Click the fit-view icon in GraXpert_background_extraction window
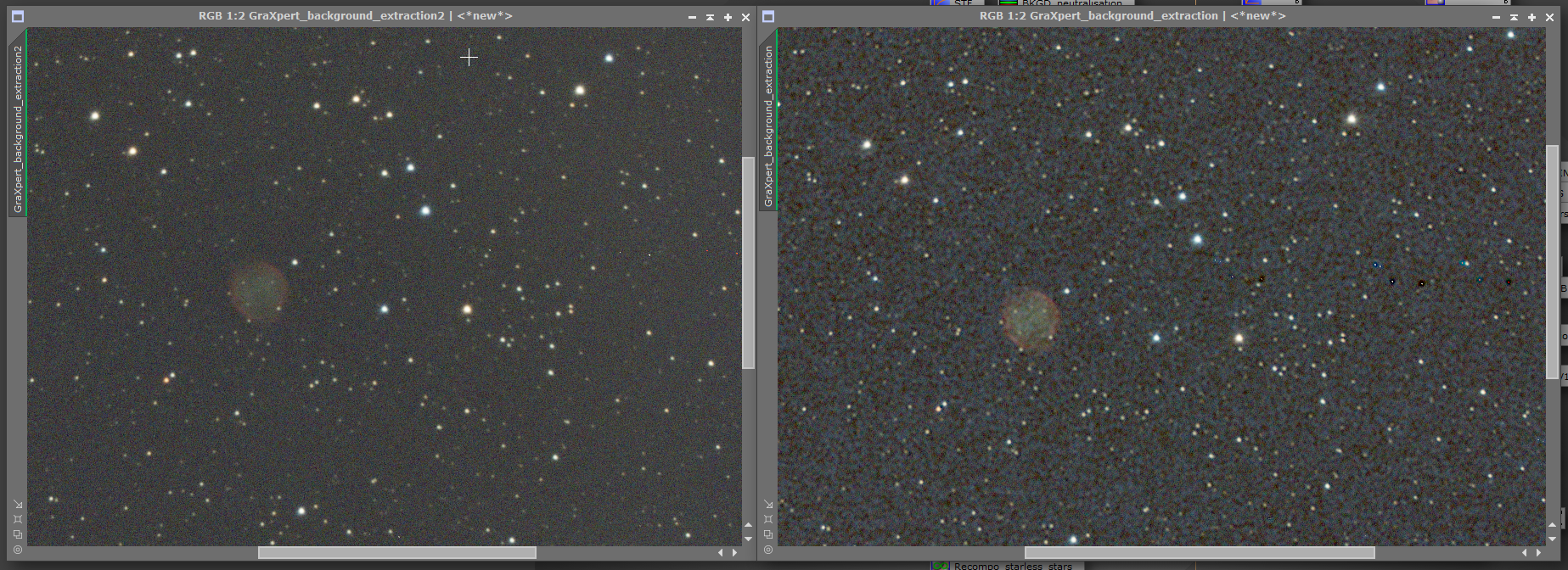This screenshot has height=570, width=1568. 768,519
